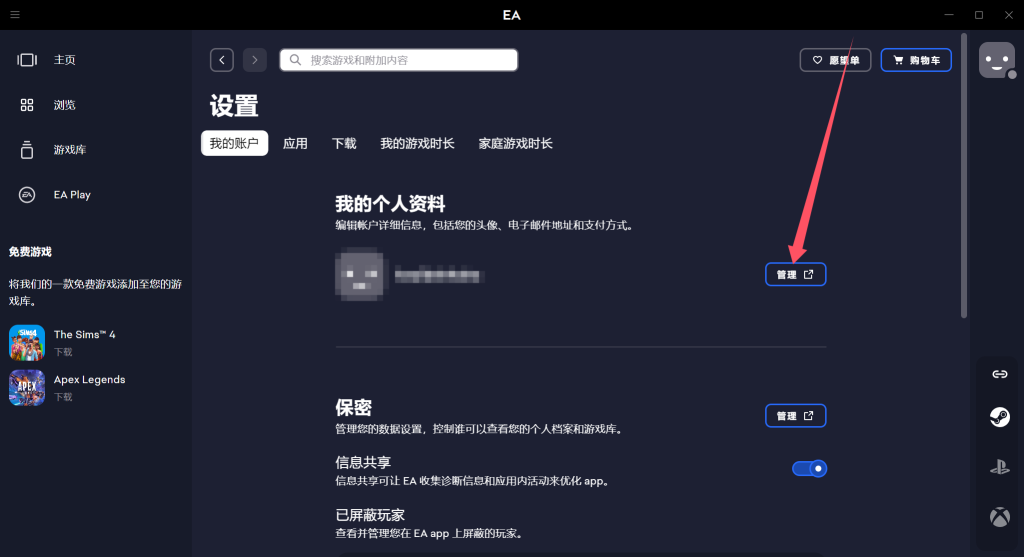
Task: Click 下载 under Apex Legends
Action: 63,397
